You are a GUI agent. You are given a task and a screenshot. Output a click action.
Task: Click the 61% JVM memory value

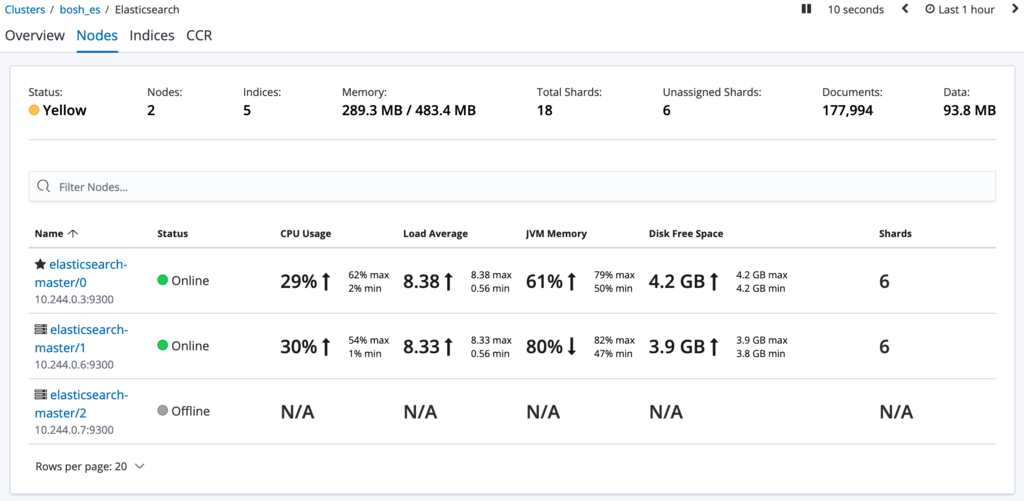pyautogui.click(x=544, y=282)
